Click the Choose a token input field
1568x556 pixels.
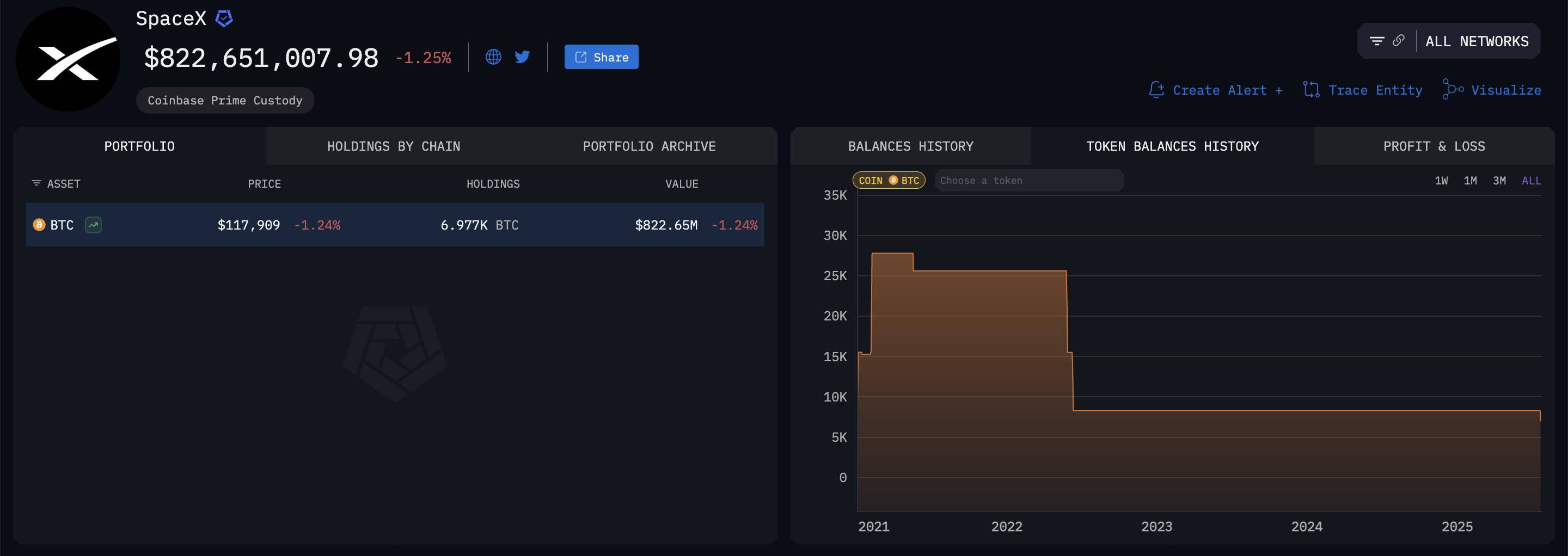(1028, 180)
